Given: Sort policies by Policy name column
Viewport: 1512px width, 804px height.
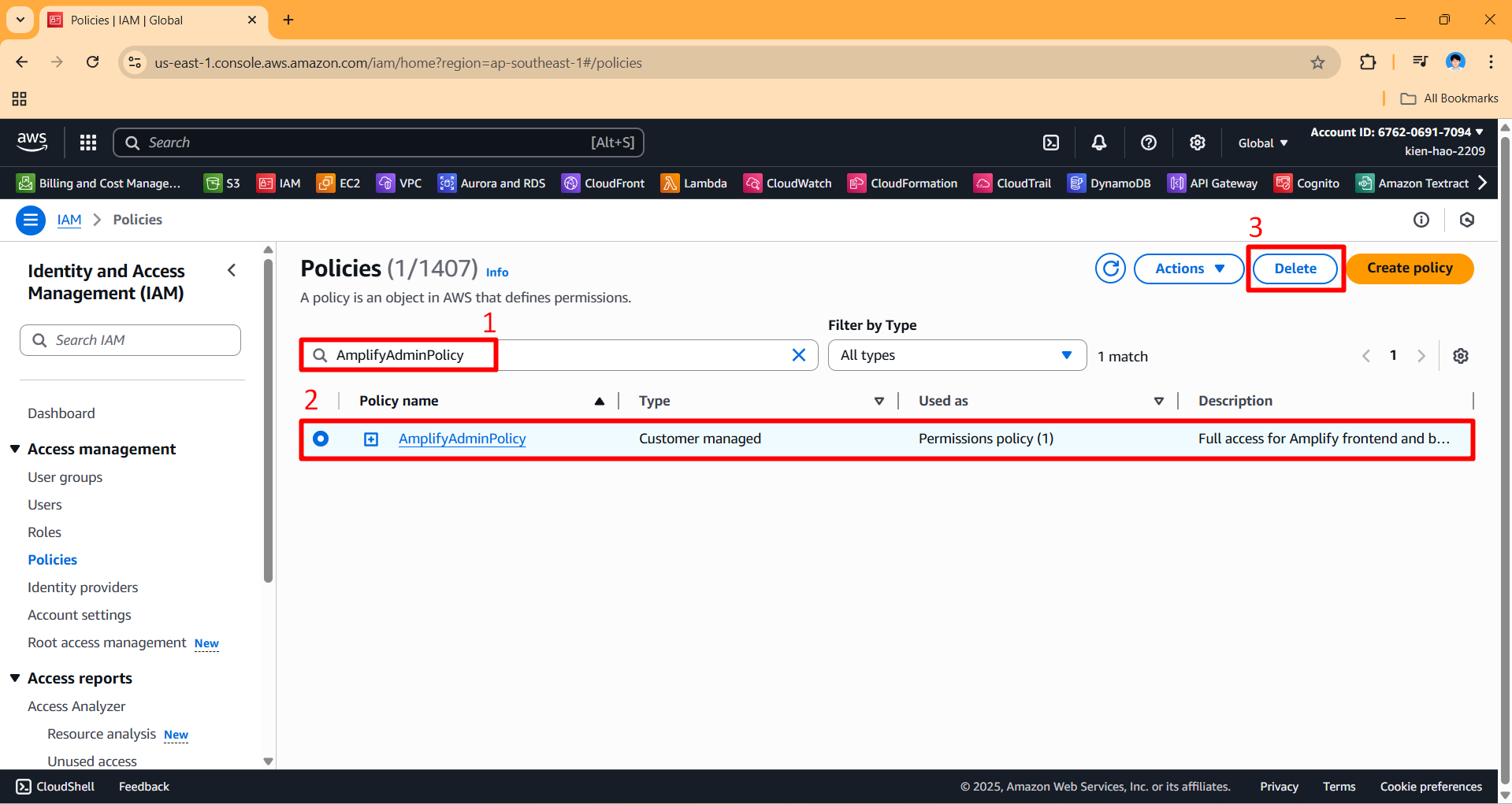Looking at the screenshot, I should click(x=599, y=400).
